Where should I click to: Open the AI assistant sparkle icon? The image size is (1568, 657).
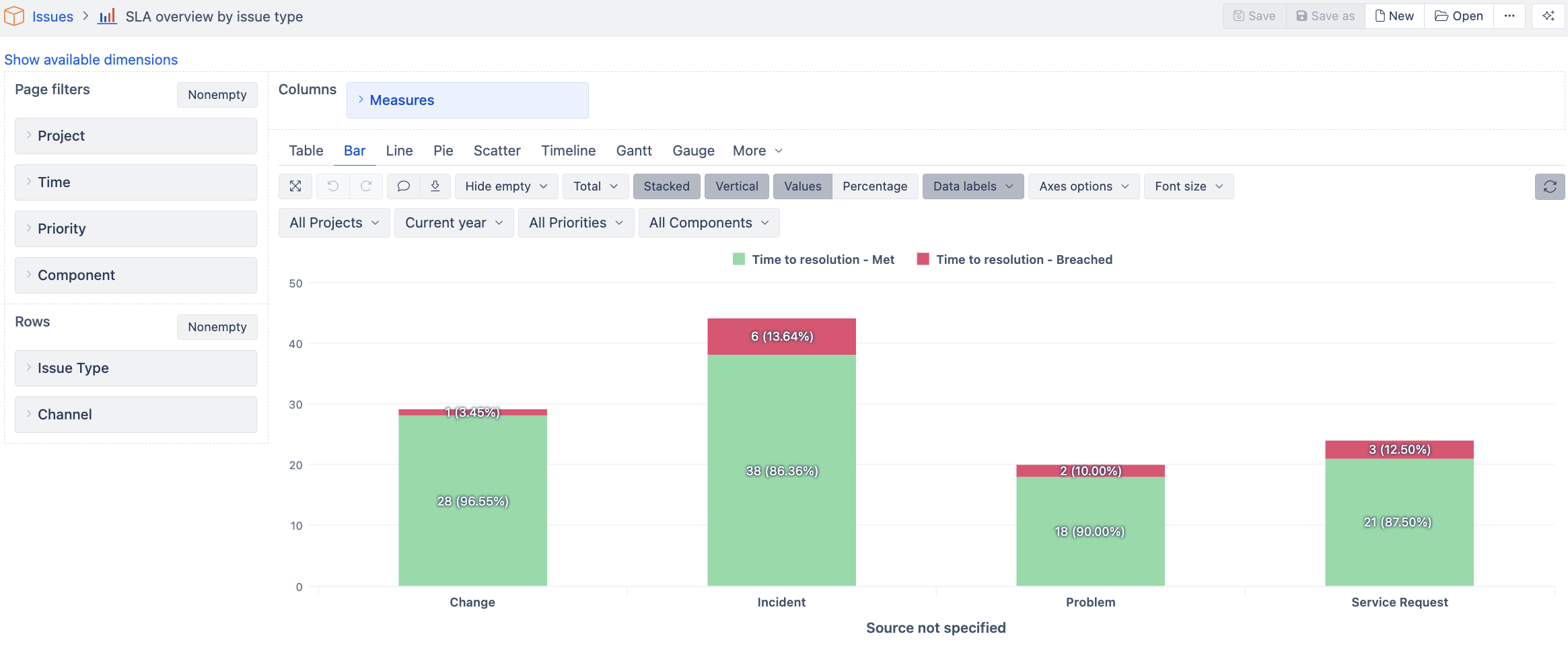1548,16
